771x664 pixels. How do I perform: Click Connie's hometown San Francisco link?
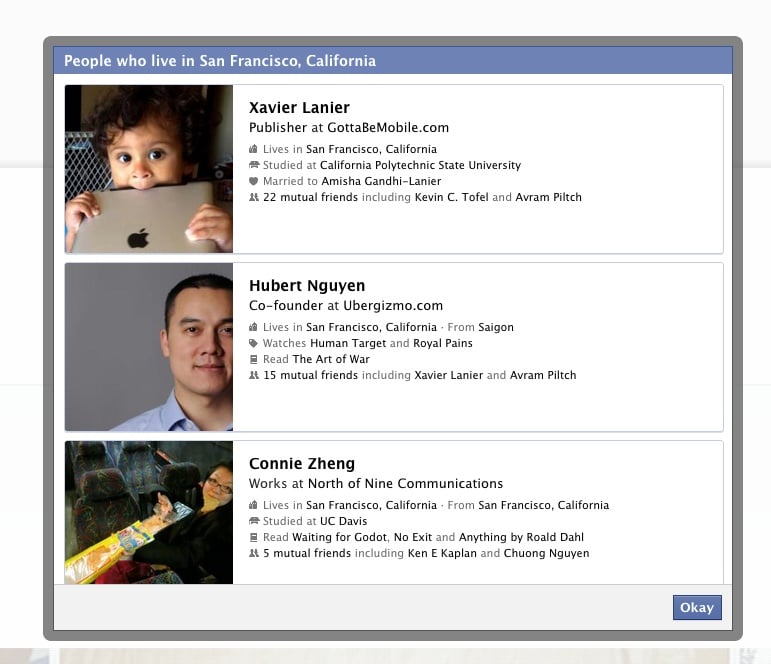pos(543,505)
